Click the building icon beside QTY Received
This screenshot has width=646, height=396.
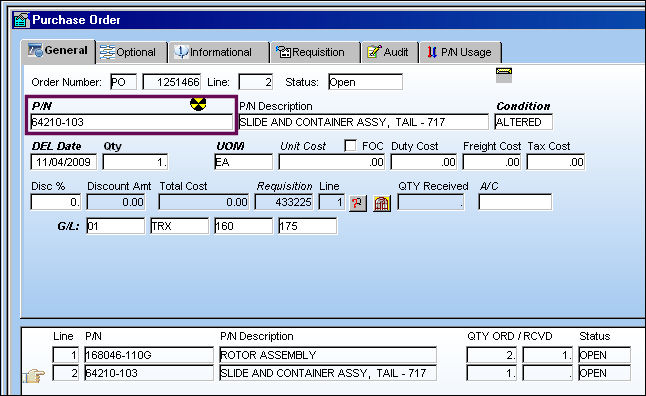(x=382, y=203)
